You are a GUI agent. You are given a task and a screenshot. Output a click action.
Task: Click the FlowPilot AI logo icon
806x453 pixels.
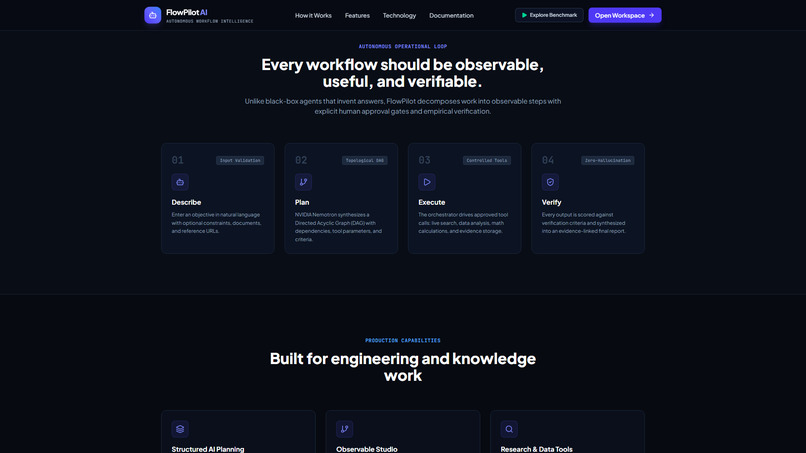pyautogui.click(x=153, y=15)
